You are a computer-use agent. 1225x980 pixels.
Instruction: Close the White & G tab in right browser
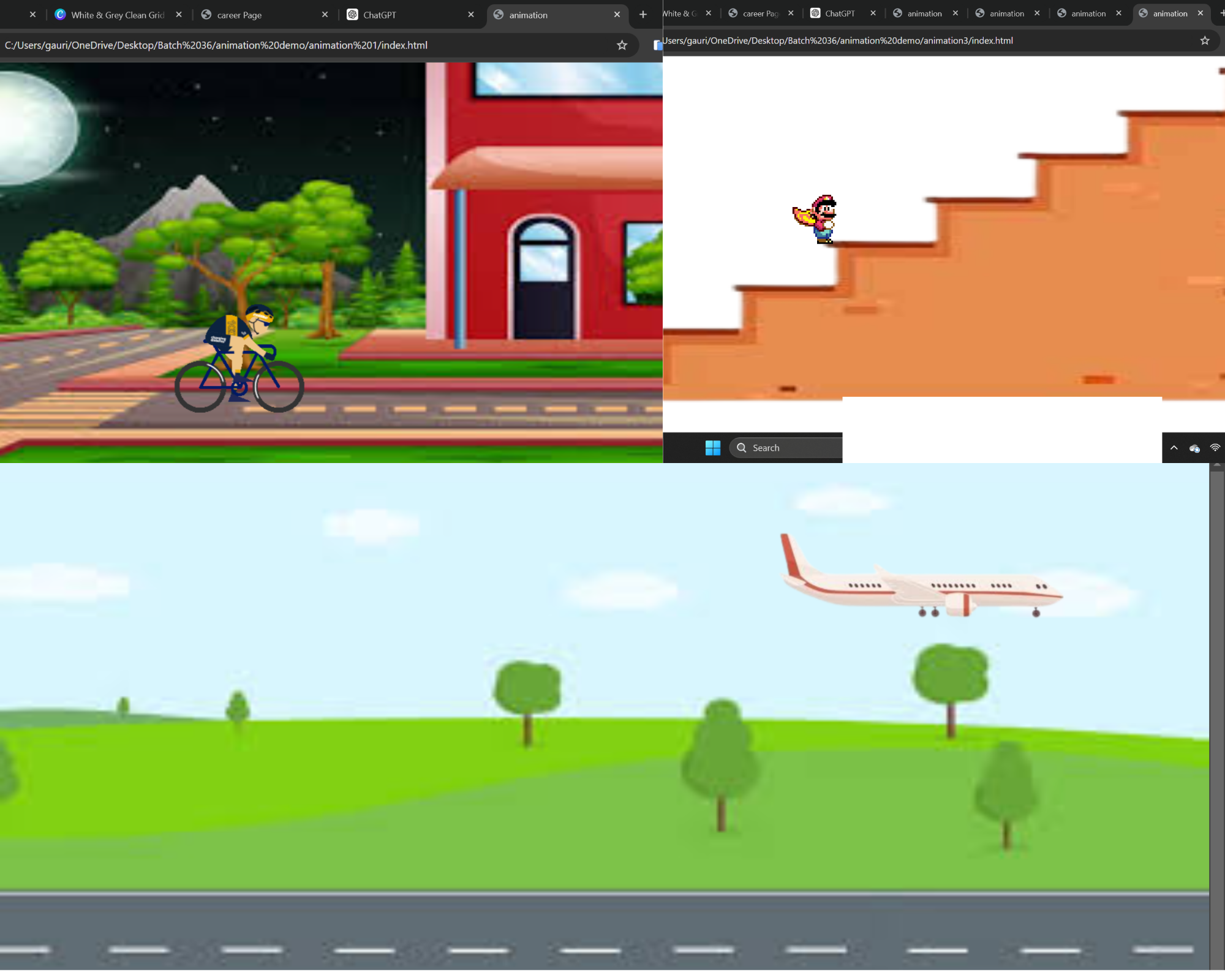click(709, 13)
